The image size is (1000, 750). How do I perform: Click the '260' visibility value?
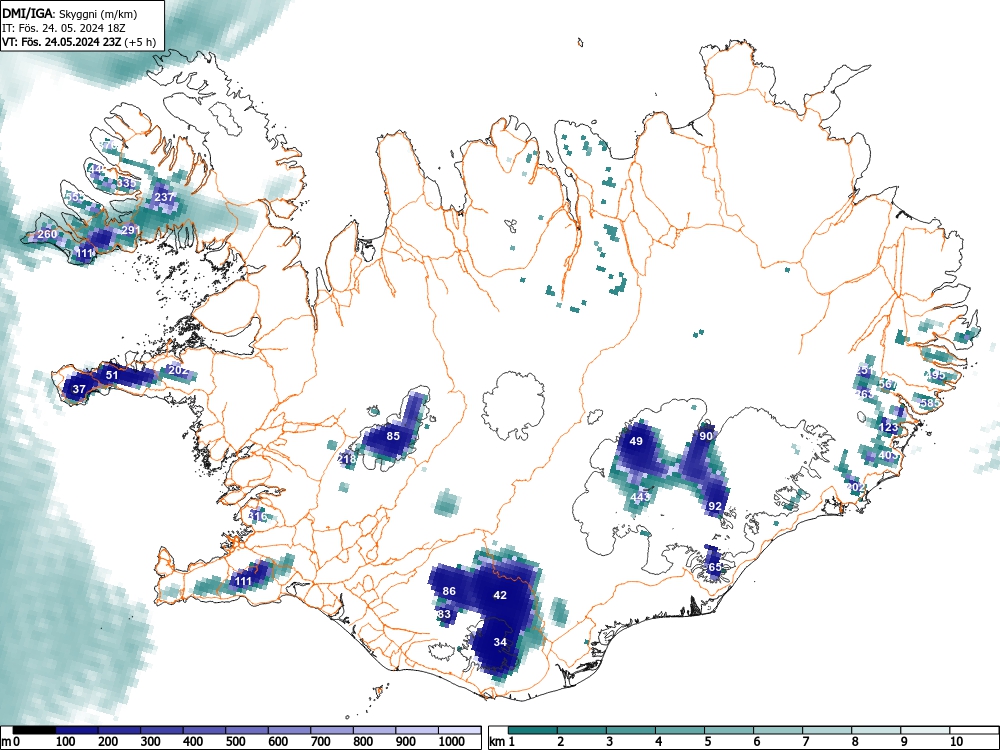coord(47,234)
